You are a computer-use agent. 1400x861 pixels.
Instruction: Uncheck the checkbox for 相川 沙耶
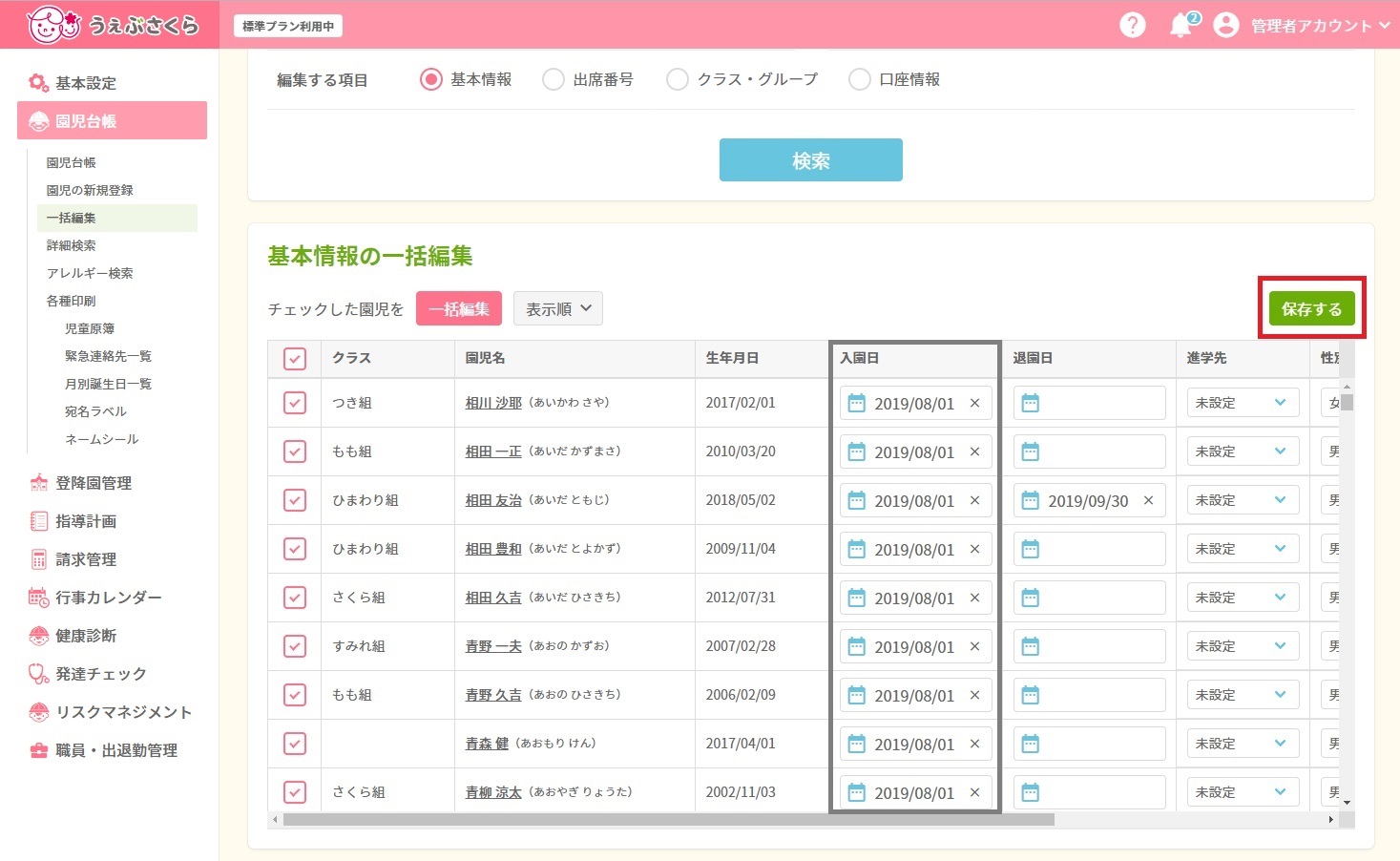click(x=295, y=403)
